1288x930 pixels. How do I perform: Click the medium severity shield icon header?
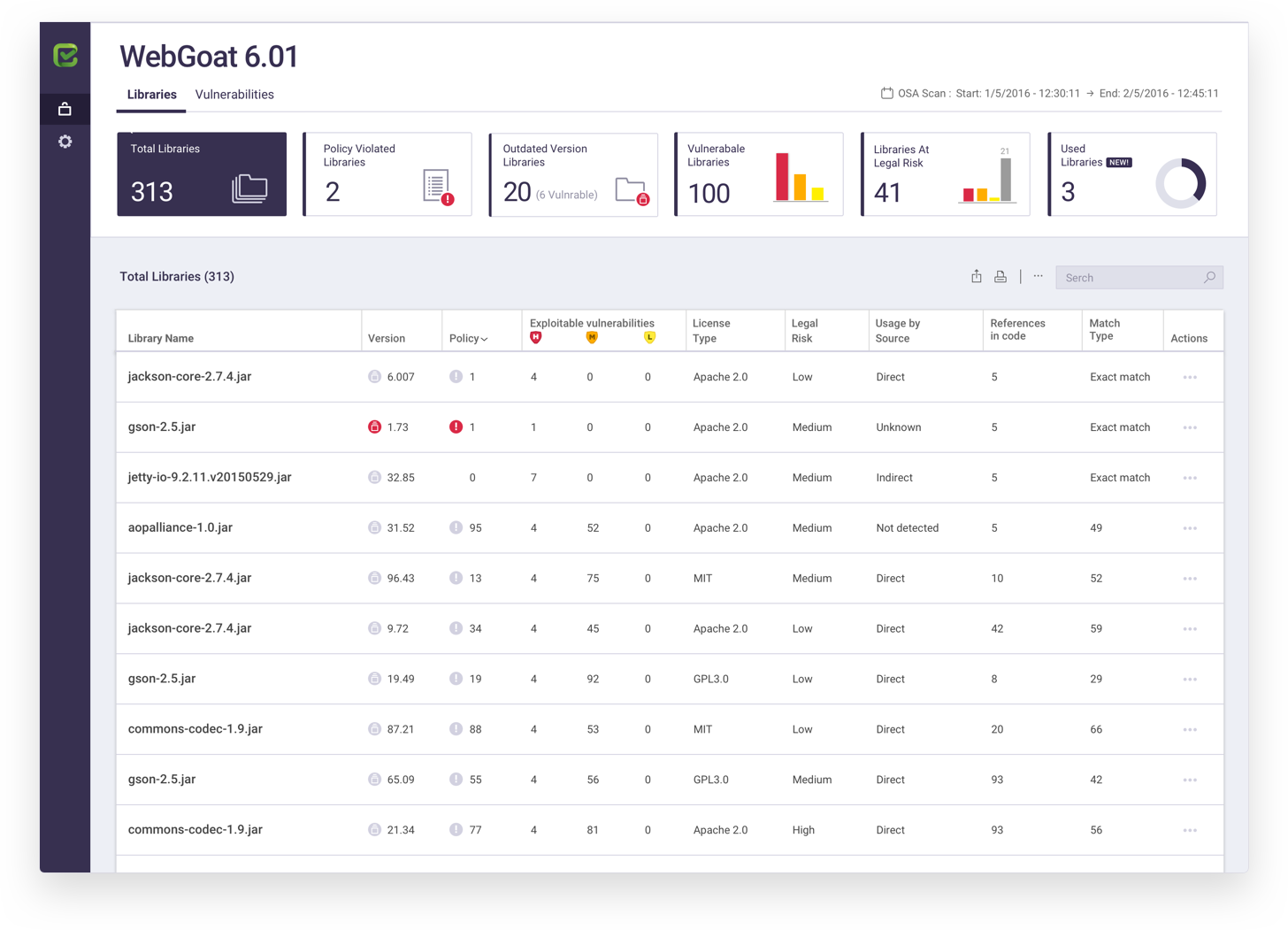point(592,337)
